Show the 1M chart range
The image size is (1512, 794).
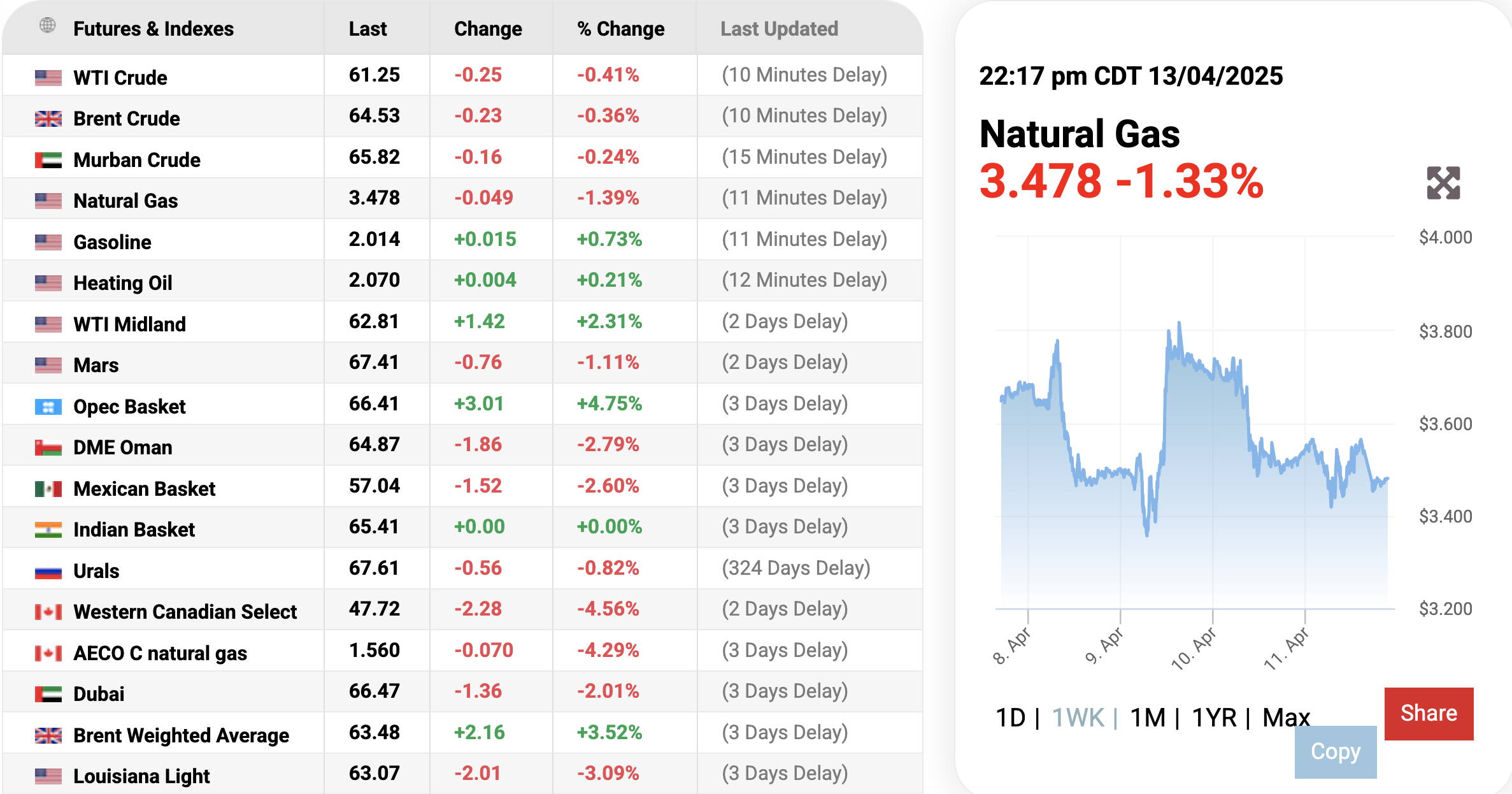[1148, 718]
